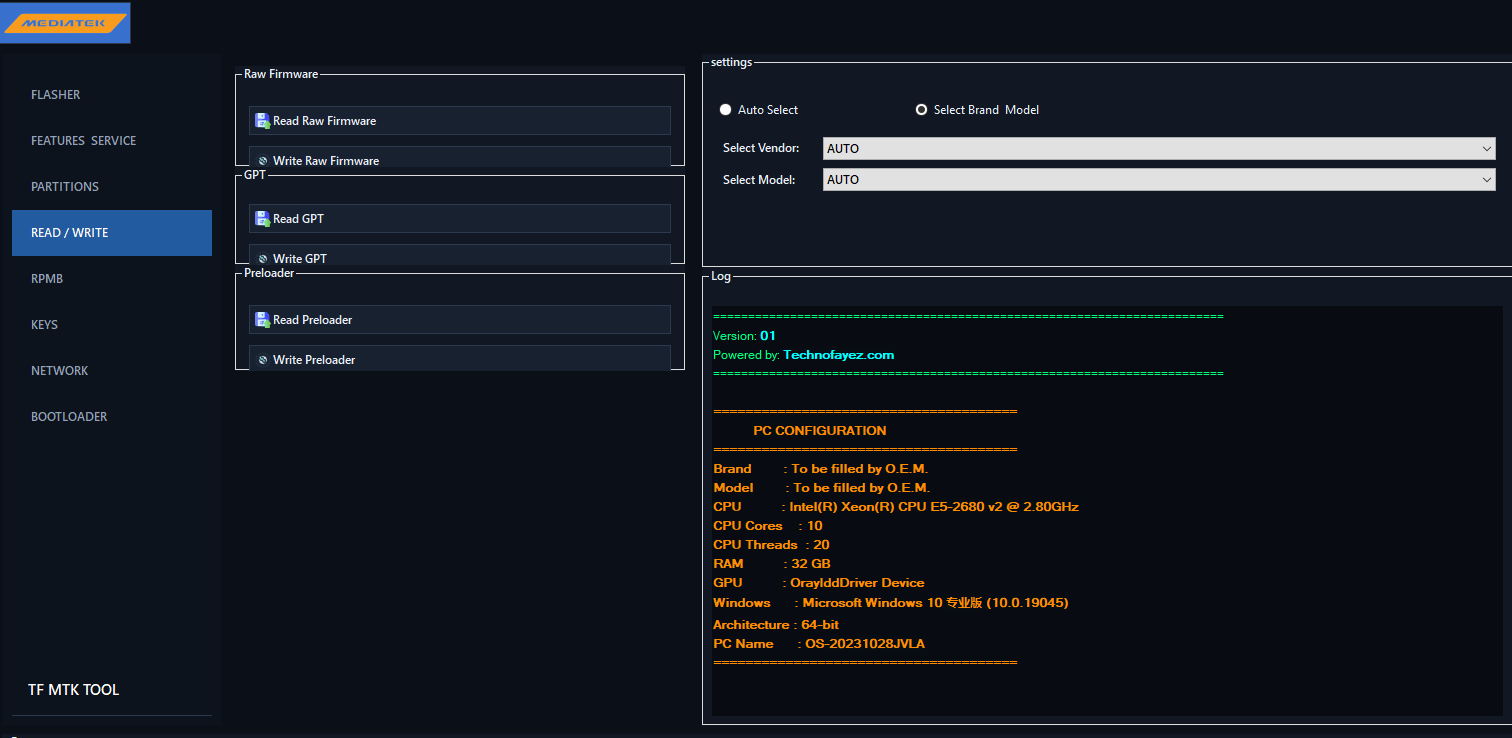Screen dimensions: 1512x738
Task: Click the floppy icon beside Read Raw Firmware
Action: 262,121
